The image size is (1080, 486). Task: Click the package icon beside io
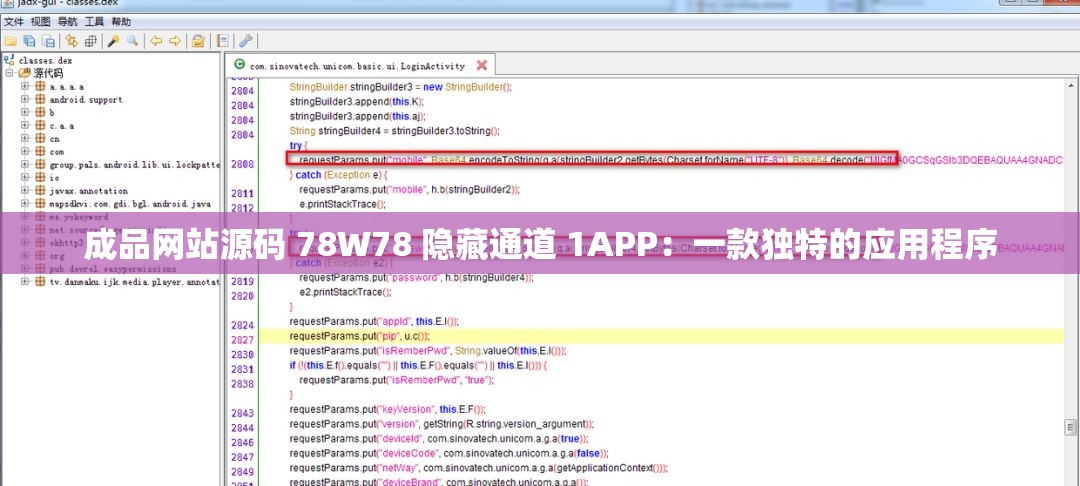tap(40, 178)
